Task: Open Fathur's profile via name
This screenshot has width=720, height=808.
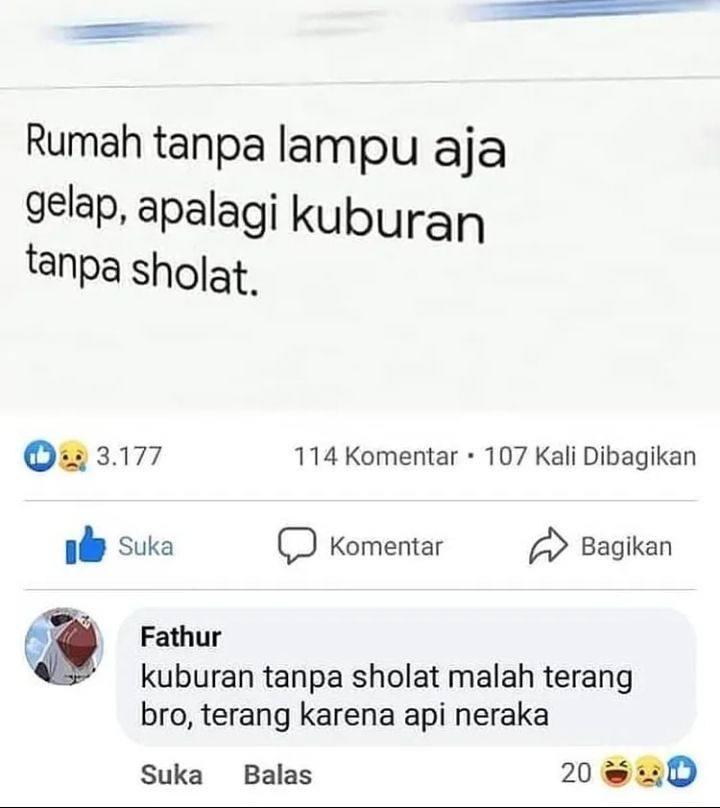Action: point(181,637)
